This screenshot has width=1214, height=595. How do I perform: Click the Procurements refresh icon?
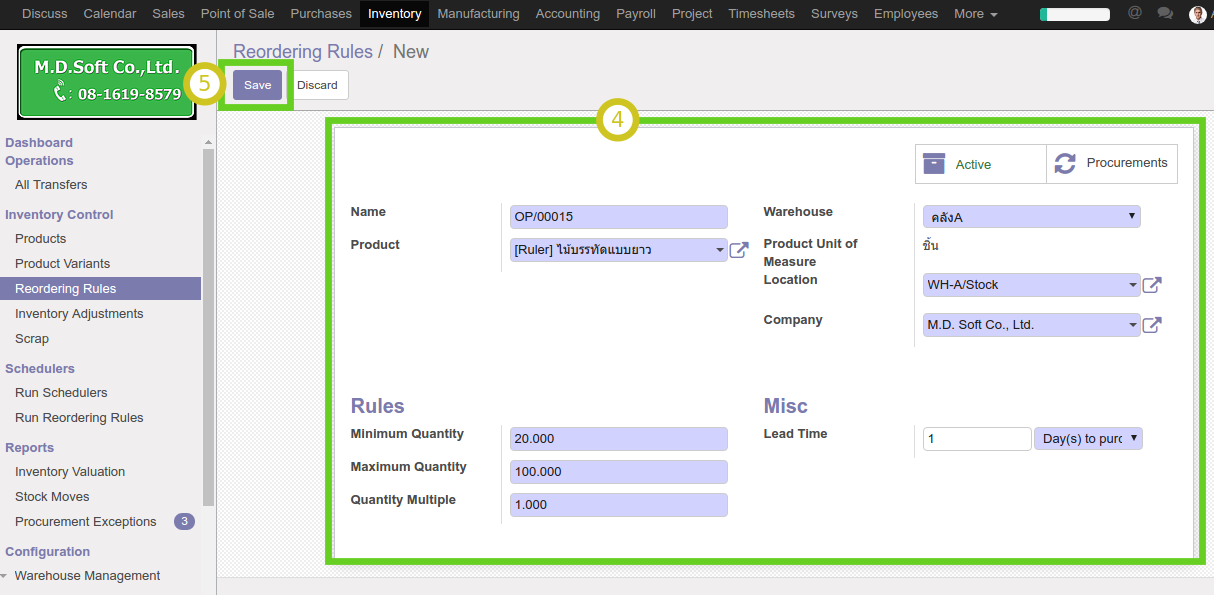coord(1065,163)
